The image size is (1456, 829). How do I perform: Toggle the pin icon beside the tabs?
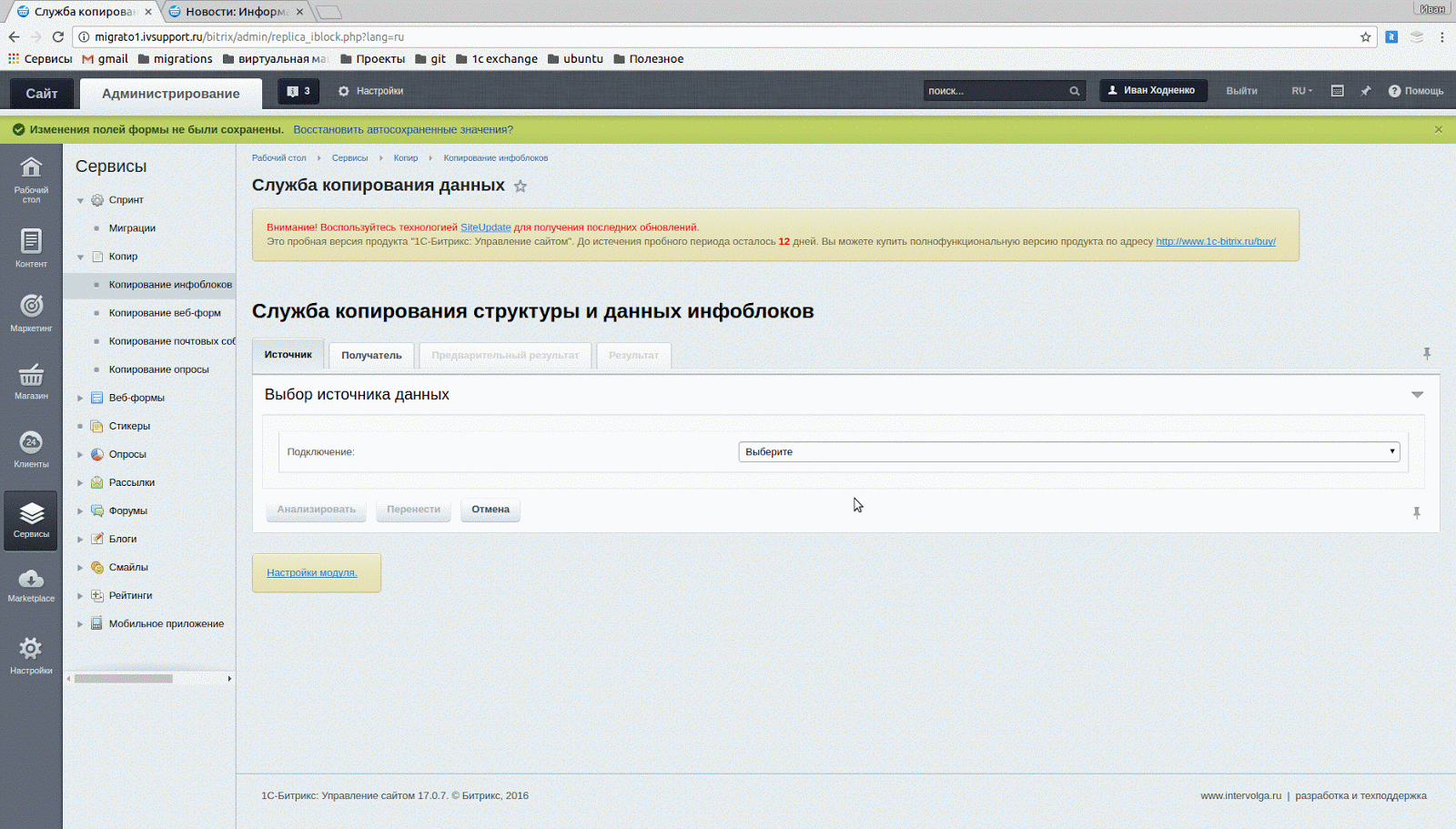point(1426,353)
